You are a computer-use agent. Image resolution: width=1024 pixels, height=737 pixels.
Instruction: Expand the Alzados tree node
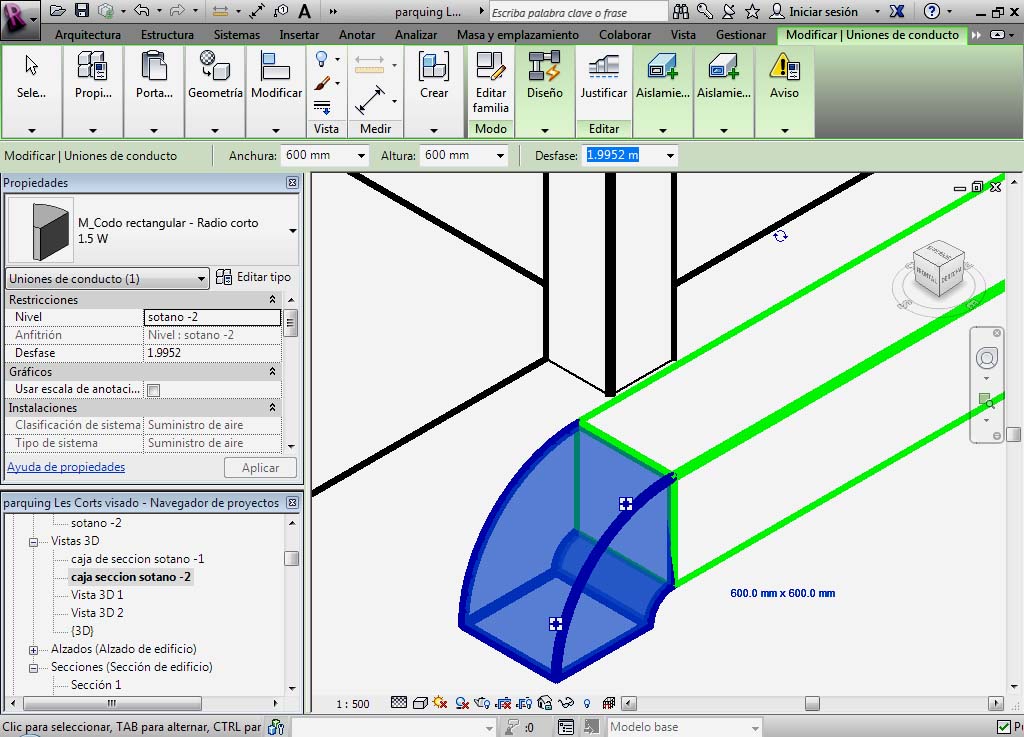33,650
